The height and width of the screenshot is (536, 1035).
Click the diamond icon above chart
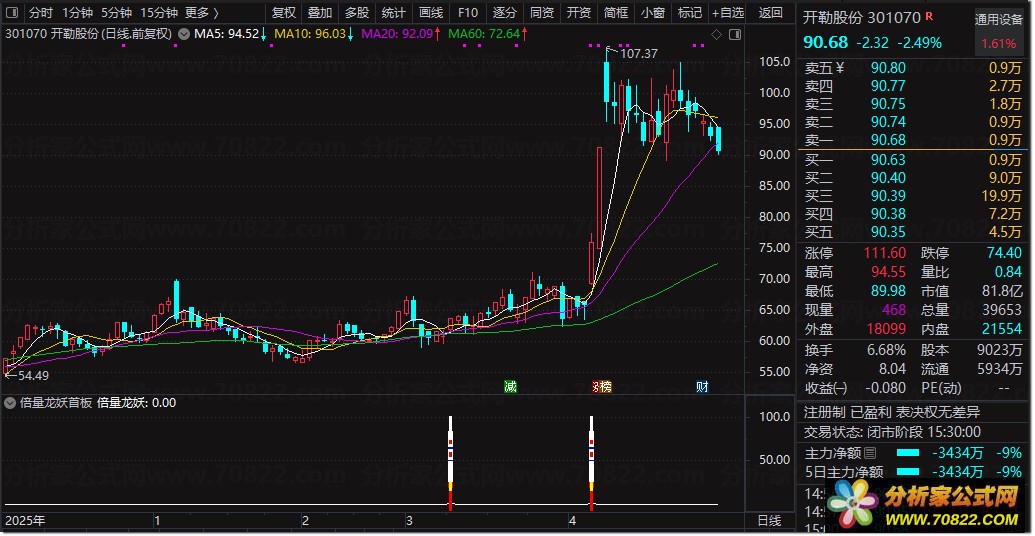tap(717, 34)
